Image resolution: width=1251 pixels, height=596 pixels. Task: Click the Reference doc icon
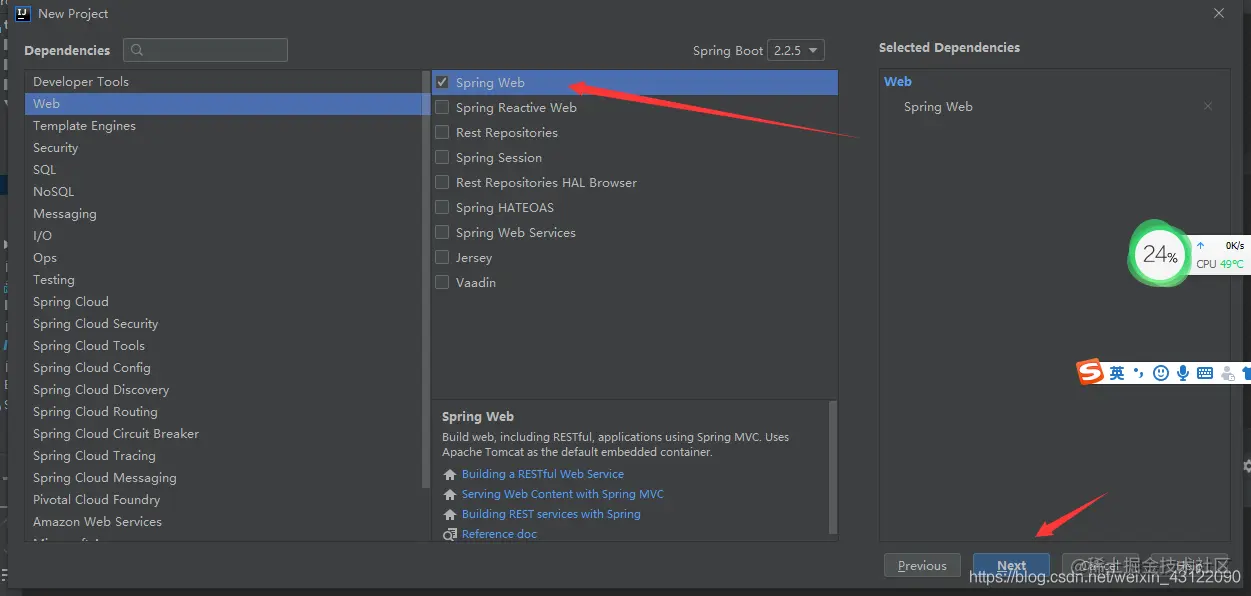pyautogui.click(x=450, y=535)
